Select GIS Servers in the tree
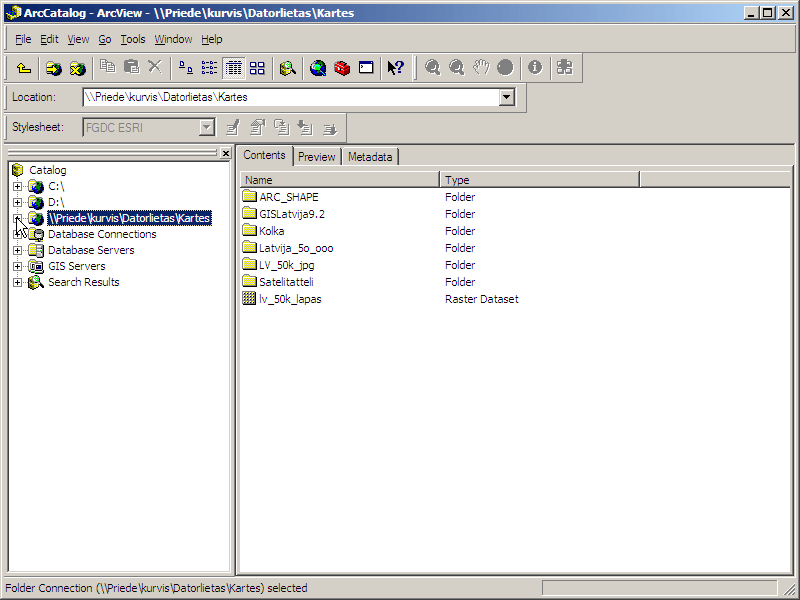Image resolution: width=800 pixels, height=600 pixels. pyautogui.click(x=77, y=266)
